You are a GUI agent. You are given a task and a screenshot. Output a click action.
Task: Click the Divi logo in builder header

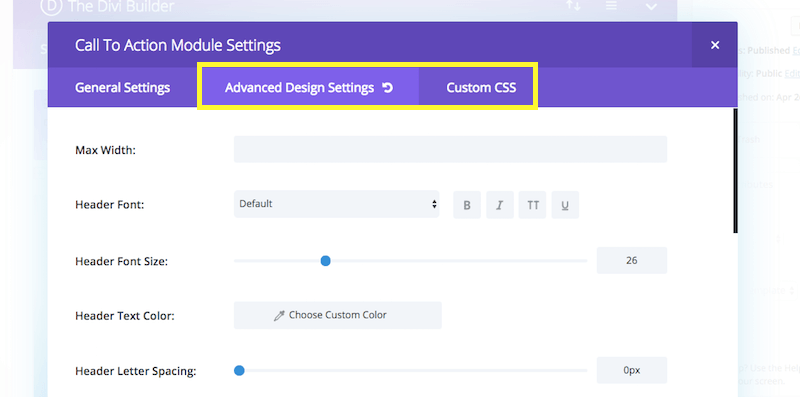tap(51, 7)
